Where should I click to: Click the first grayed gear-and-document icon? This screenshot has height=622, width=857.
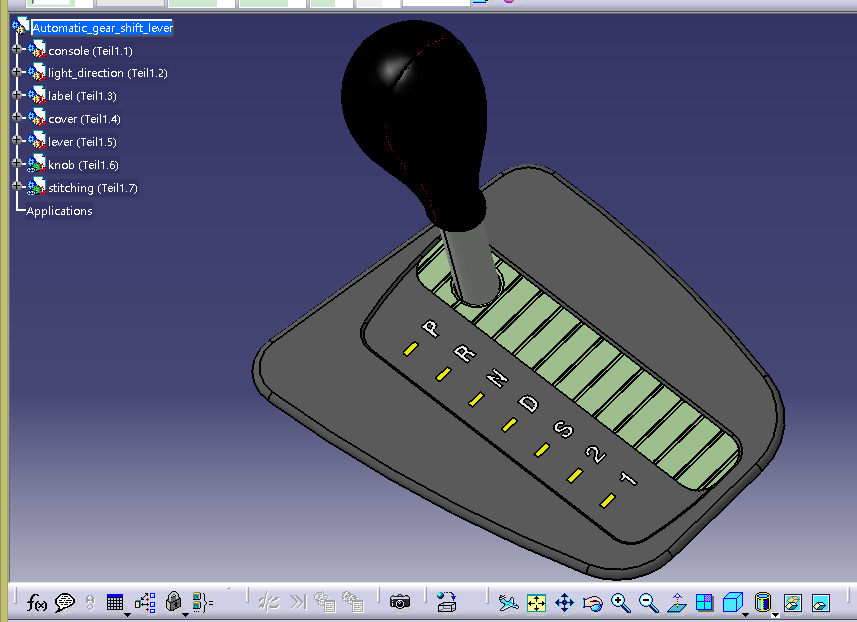(325, 602)
